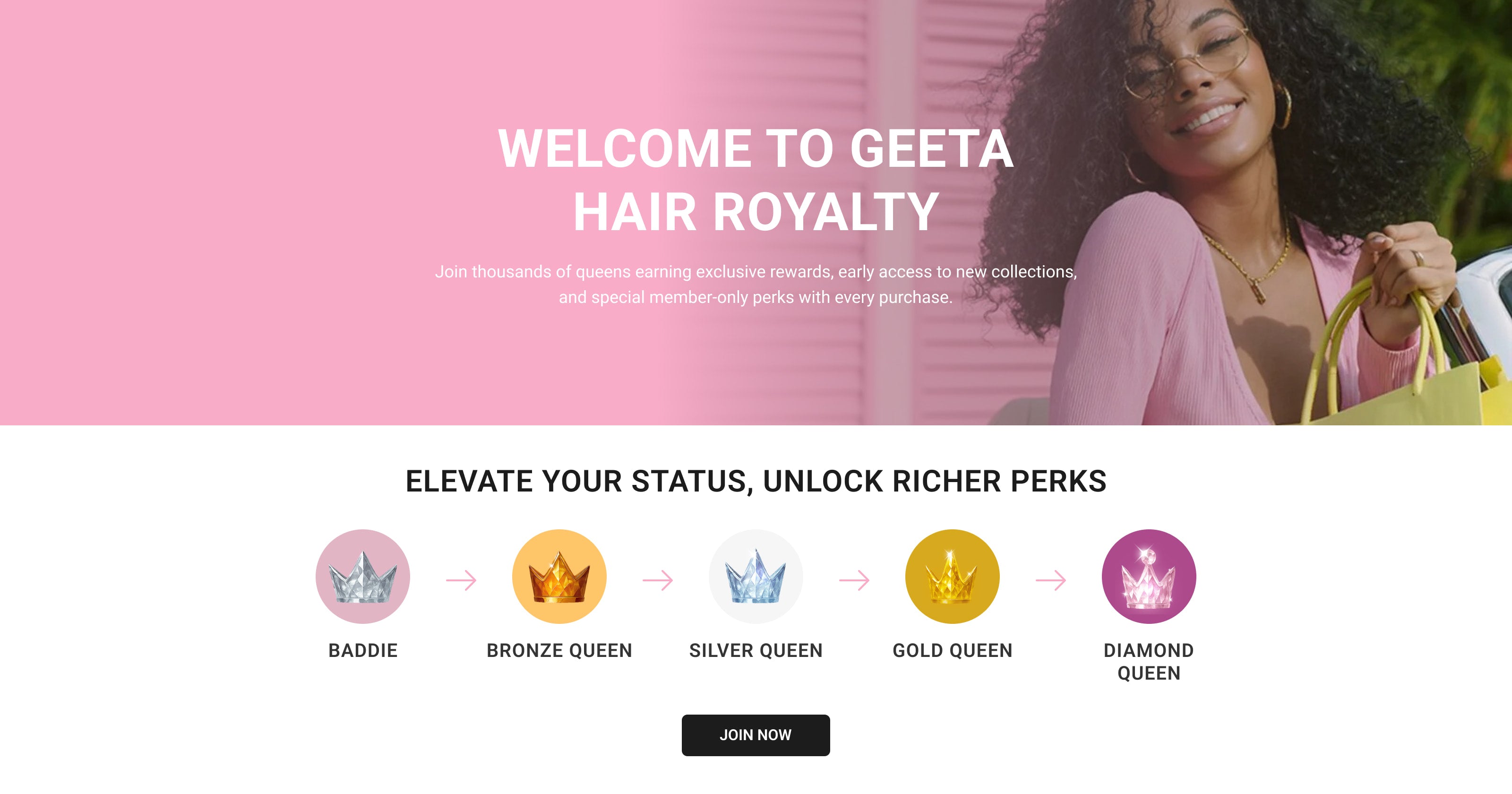Image resolution: width=1512 pixels, height=794 pixels.
Task: Select the DIAMOND QUEEN tier label
Action: [1149, 662]
